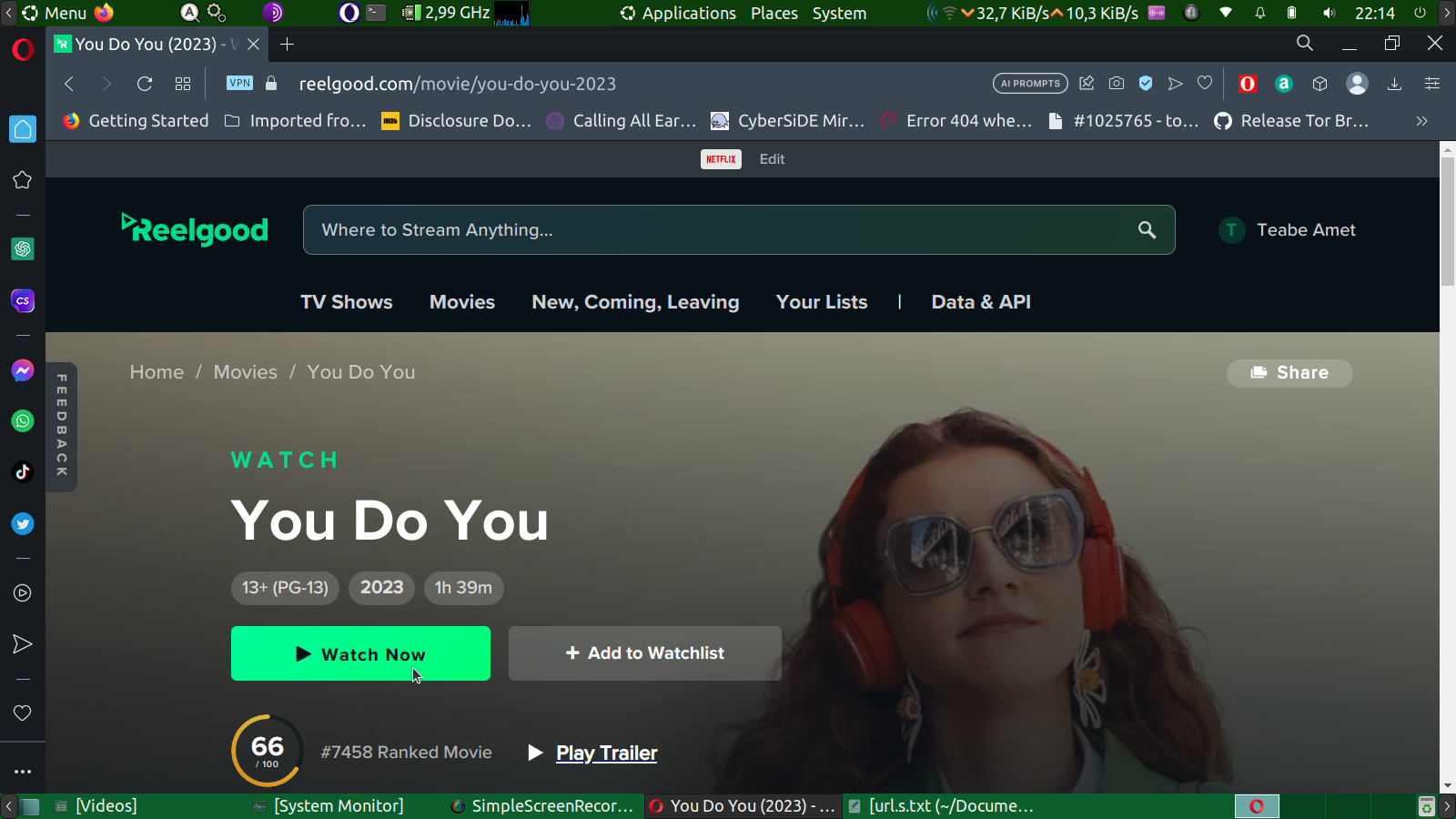
Task: Click the vertical page scrollbar thumb
Action: point(1448,222)
